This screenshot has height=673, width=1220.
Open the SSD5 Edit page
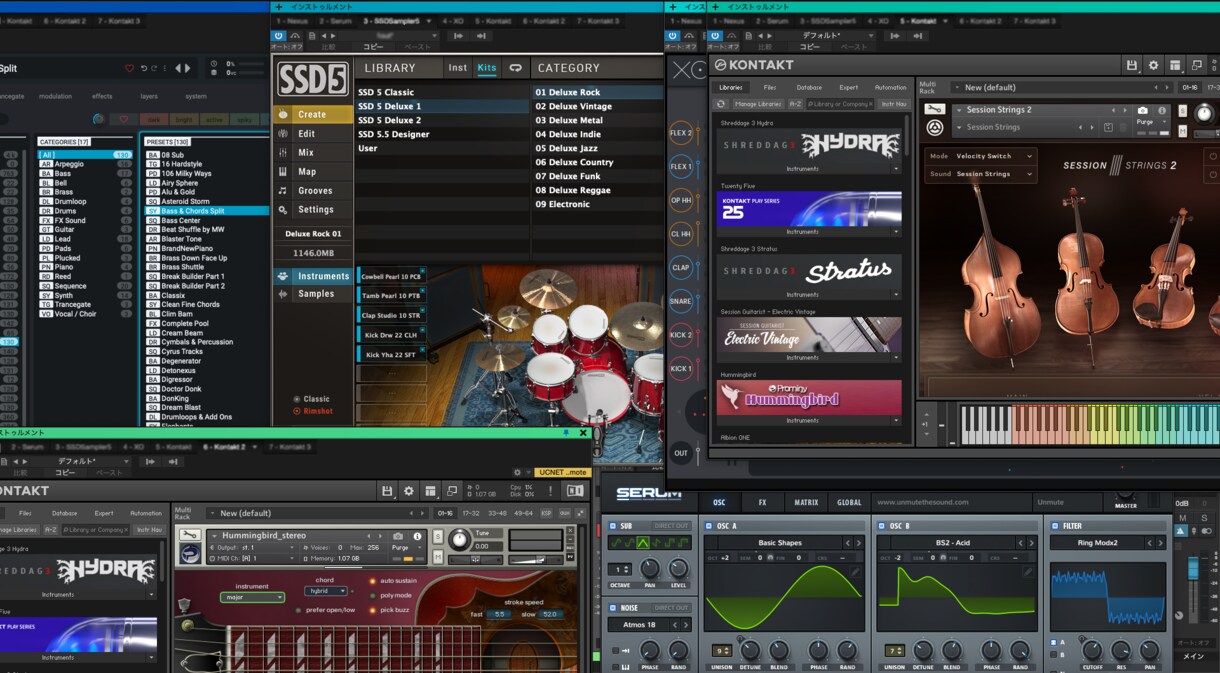pos(313,133)
